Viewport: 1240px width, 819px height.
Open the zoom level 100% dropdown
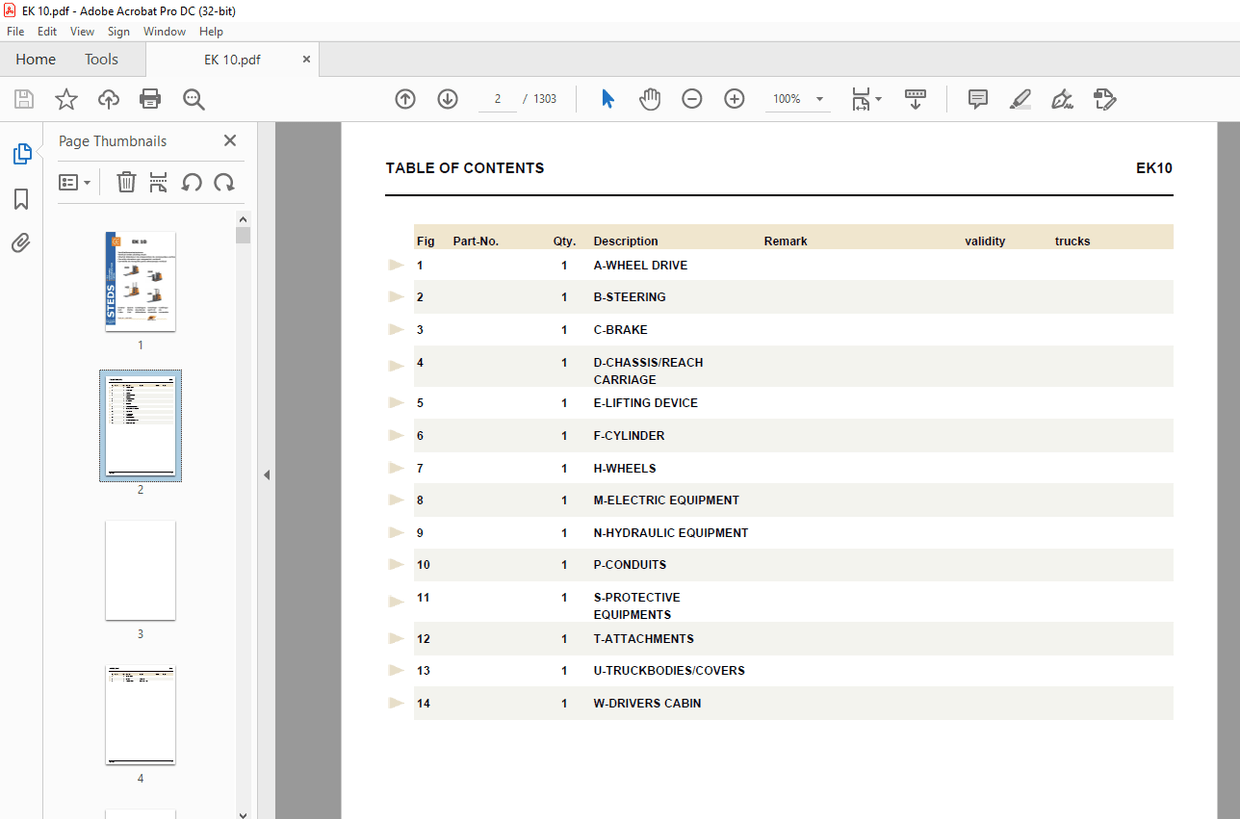820,99
